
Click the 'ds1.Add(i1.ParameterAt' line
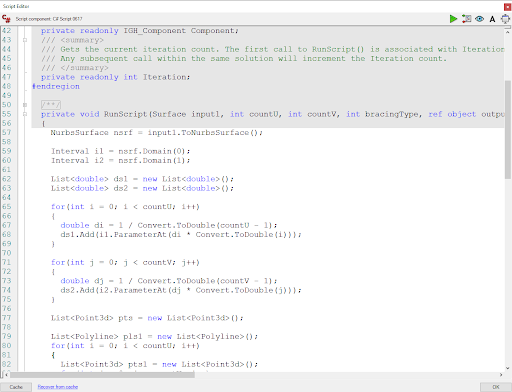click(x=181, y=235)
